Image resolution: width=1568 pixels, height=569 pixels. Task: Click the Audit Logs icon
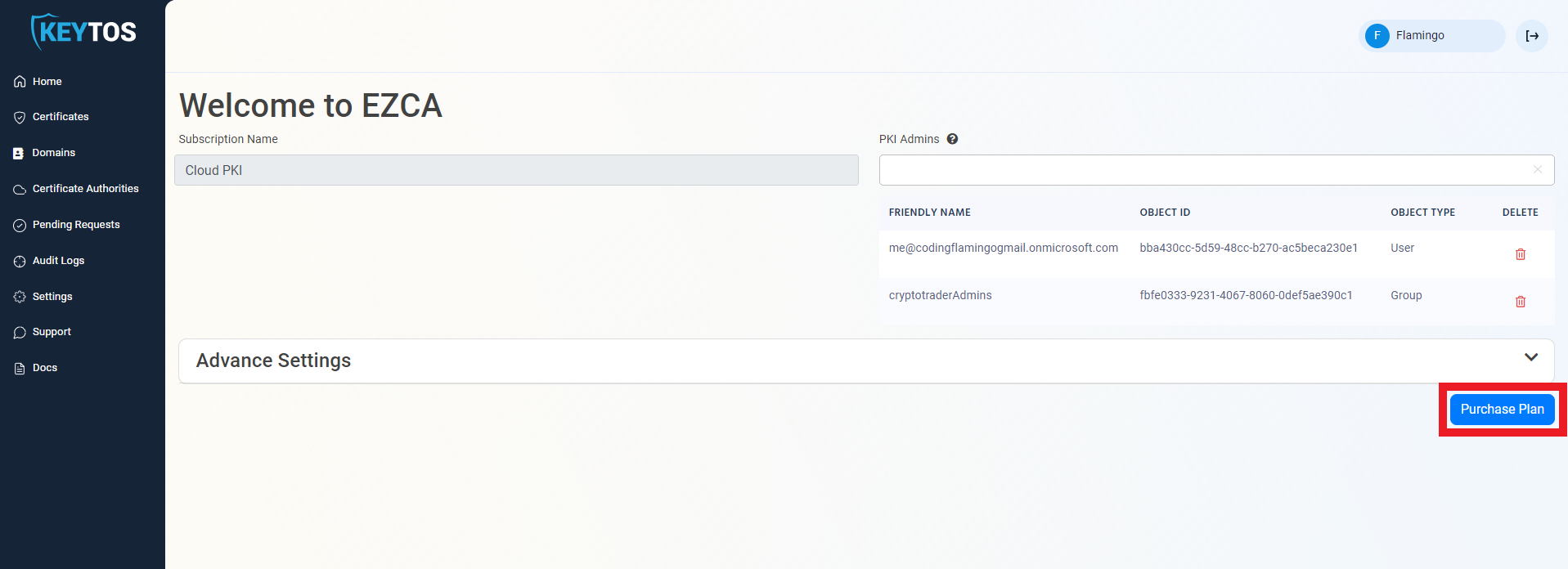(20, 261)
